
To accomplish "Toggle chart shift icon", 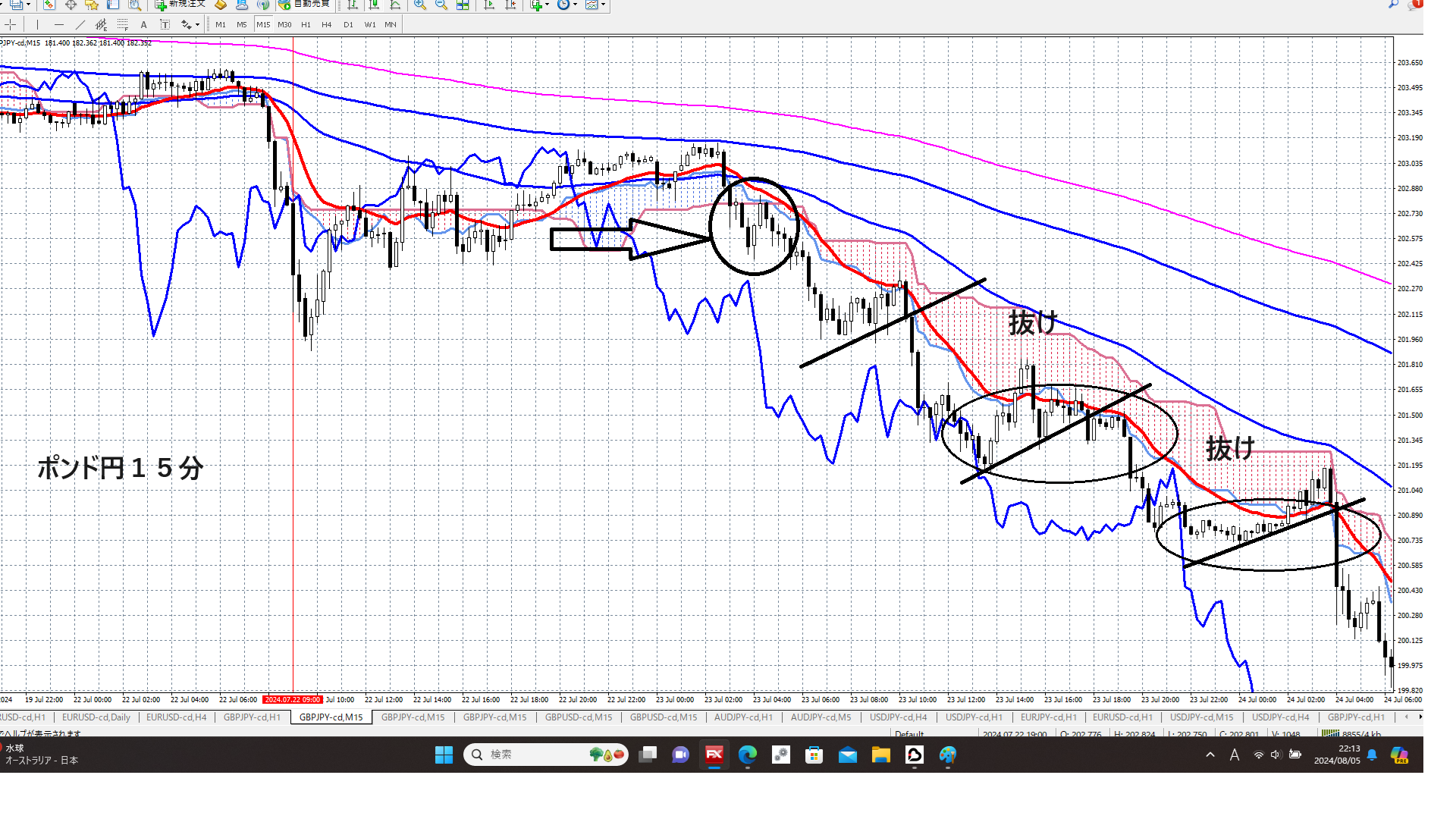I will coord(510,5).
